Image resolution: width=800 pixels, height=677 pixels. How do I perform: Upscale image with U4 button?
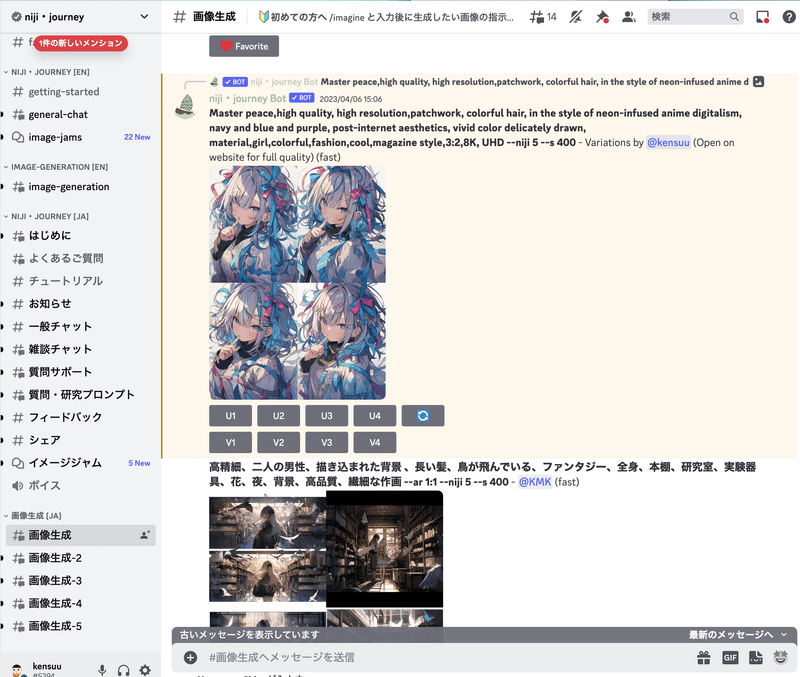[375, 416]
